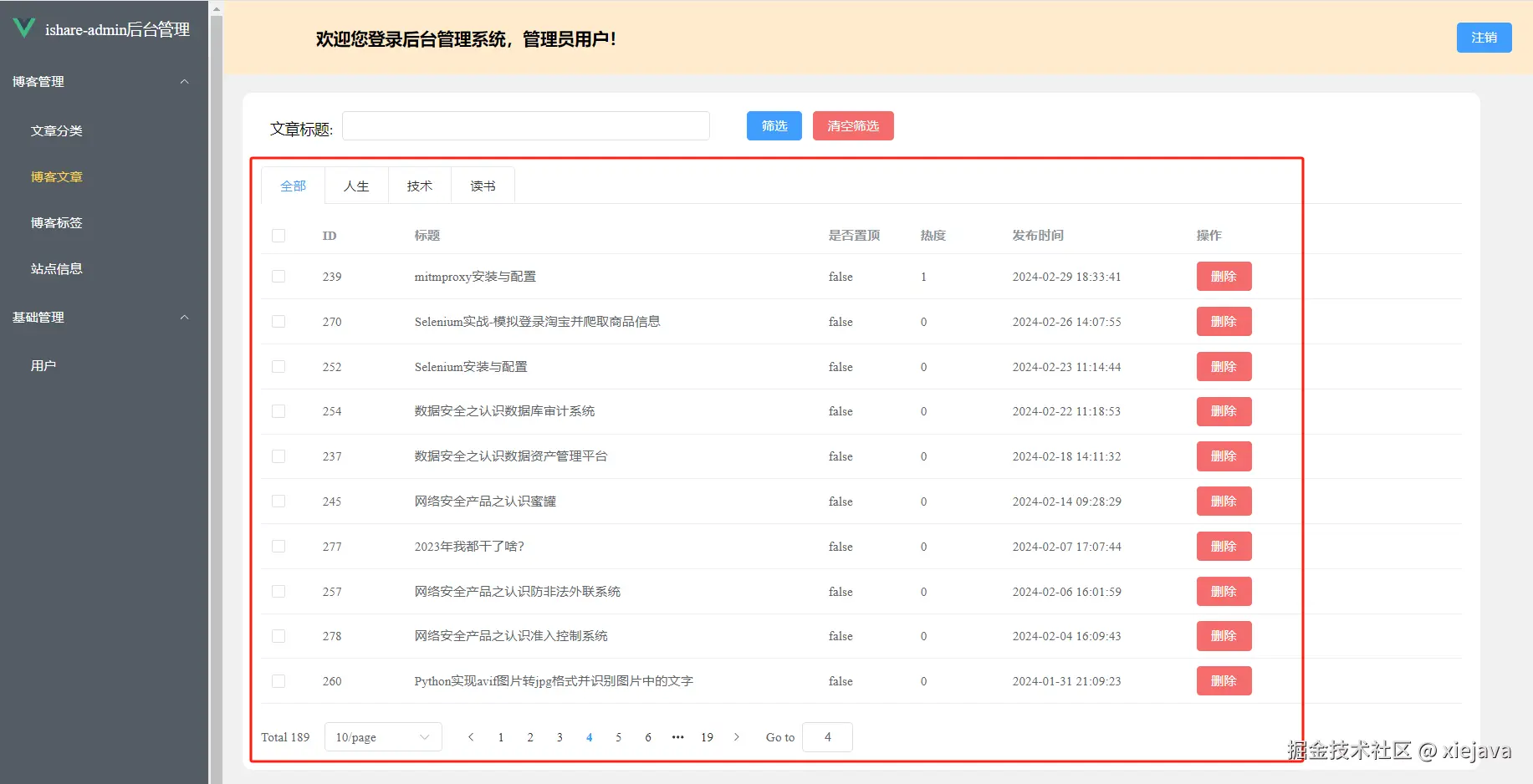Click the ishare-admin logo icon

coord(24,27)
